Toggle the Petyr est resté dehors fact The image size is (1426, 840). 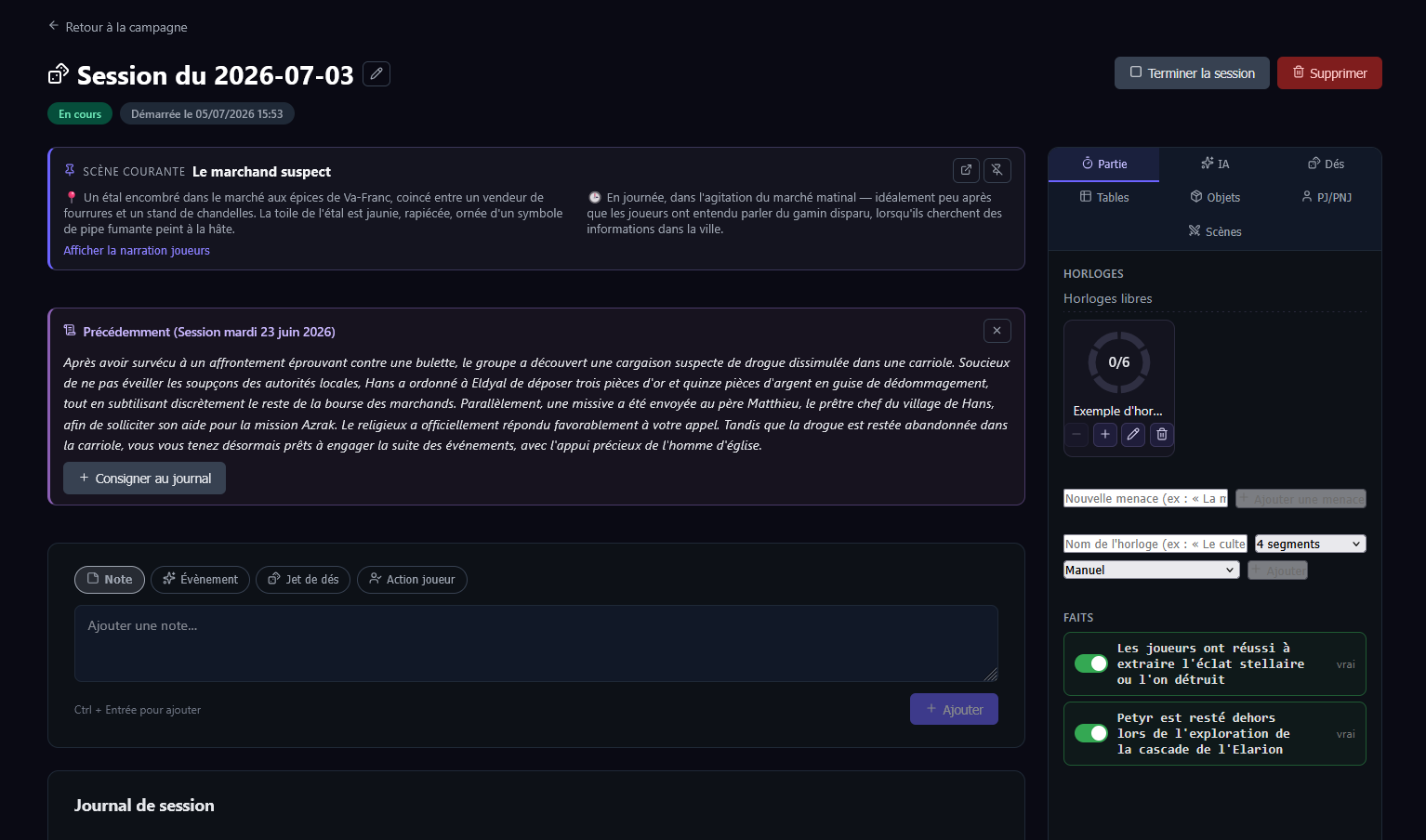click(x=1091, y=733)
